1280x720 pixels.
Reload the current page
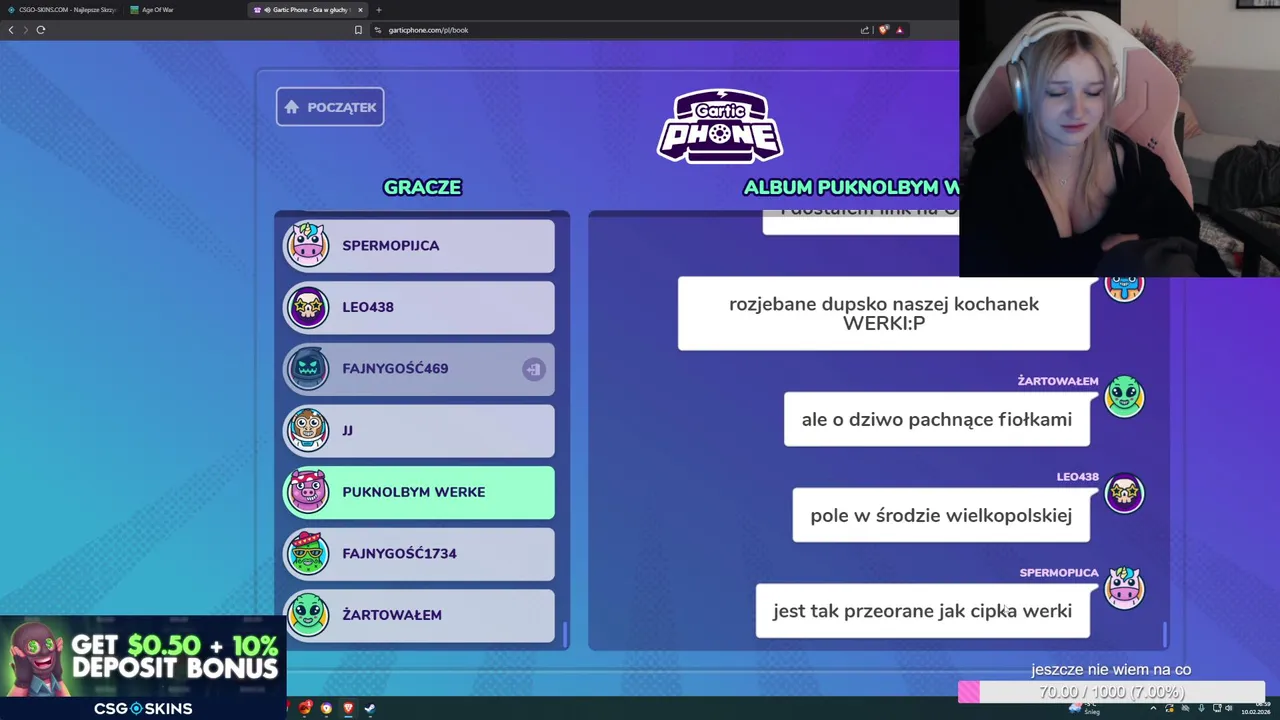pos(41,30)
